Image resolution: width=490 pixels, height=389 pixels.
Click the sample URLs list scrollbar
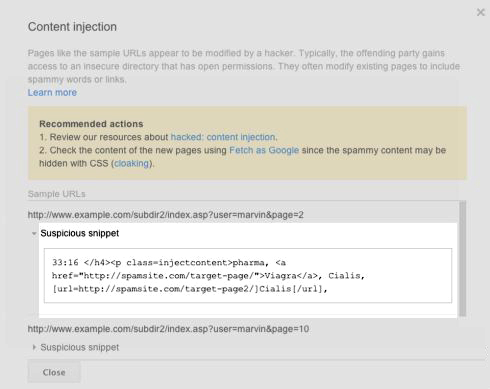click(x=462, y=258)
